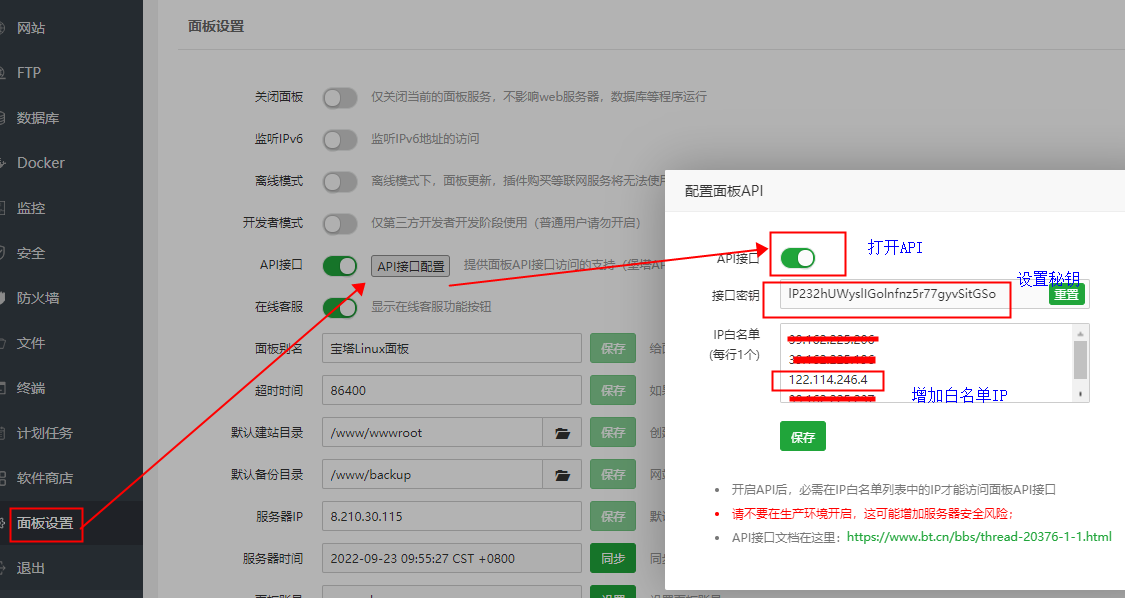
Task: Toggle the 关闭面板 switch
Action: [339, 98]
